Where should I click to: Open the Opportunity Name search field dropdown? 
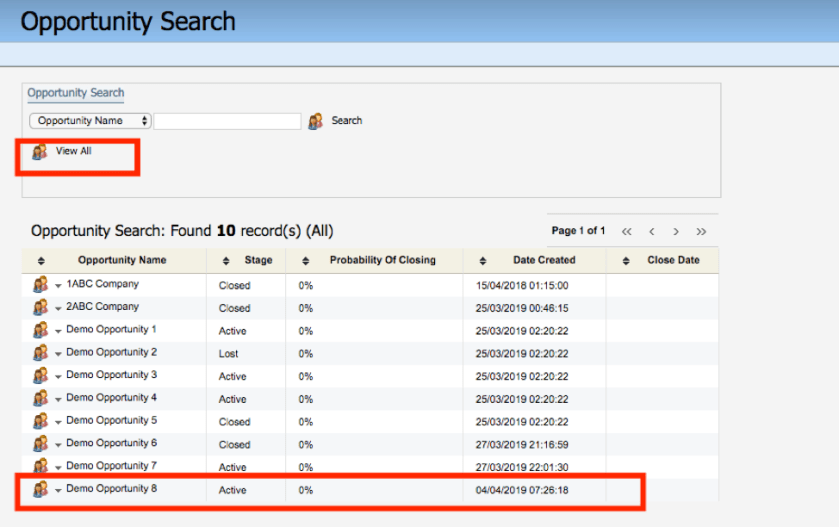click(90, 121)
